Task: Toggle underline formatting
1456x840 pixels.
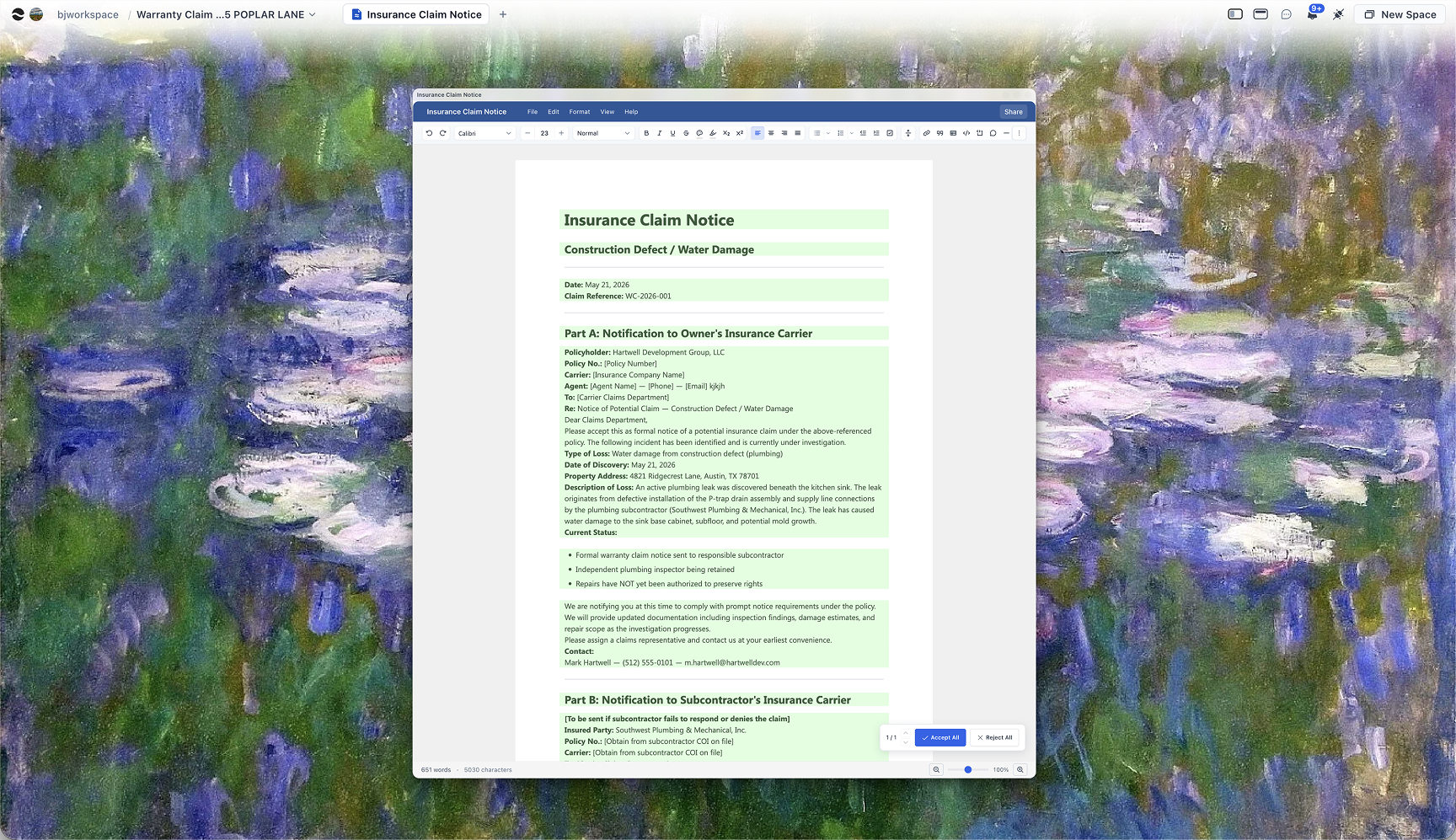Action: point(672,133)
